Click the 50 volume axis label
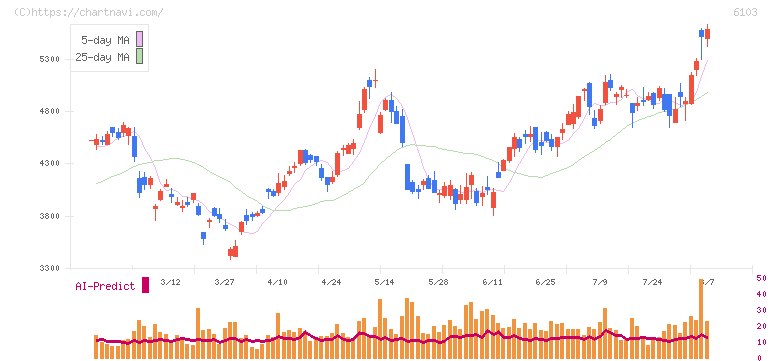Image resolution: width=772 pixels, height=361 pixels. [761, 278]
